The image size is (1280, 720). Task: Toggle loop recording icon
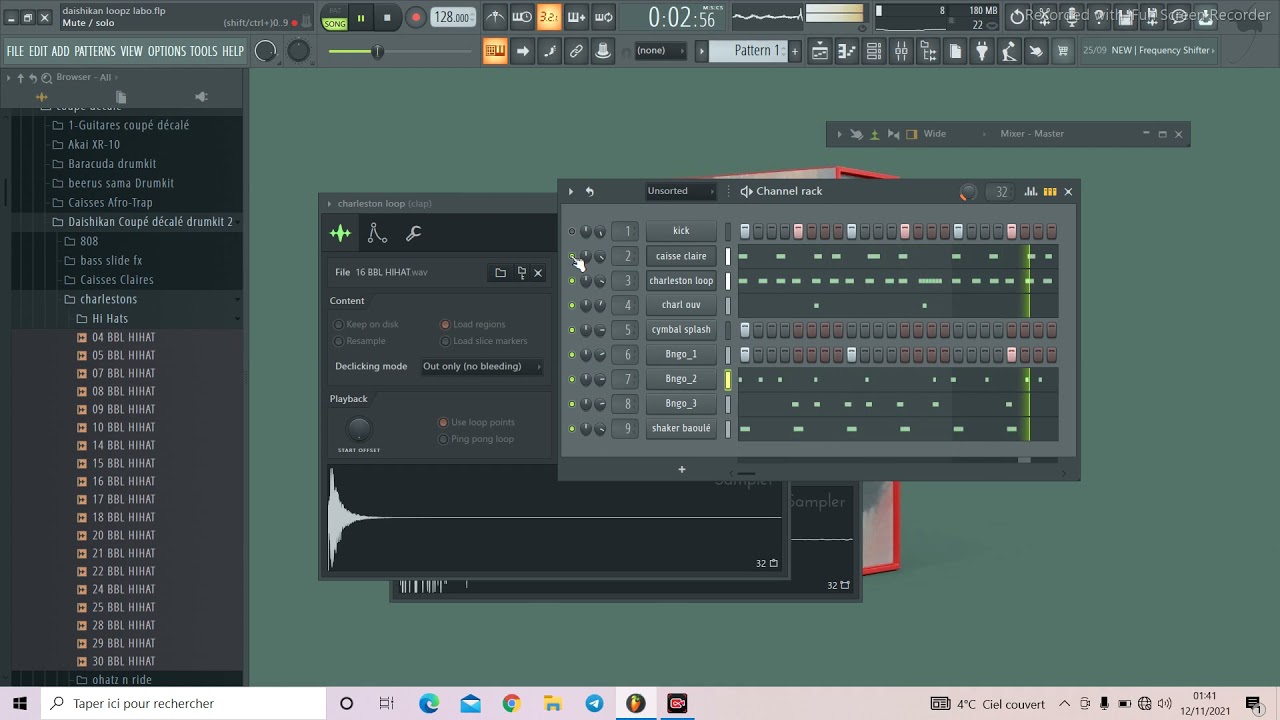[x=604, y=17]
